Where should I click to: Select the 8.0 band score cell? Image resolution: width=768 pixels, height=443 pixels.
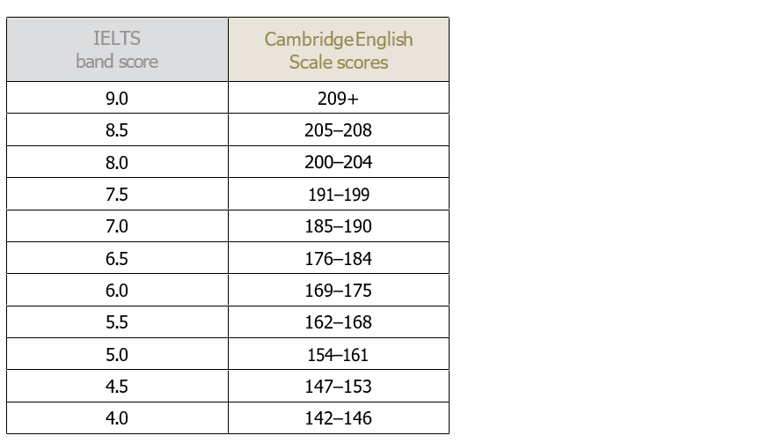click(117, 162)
